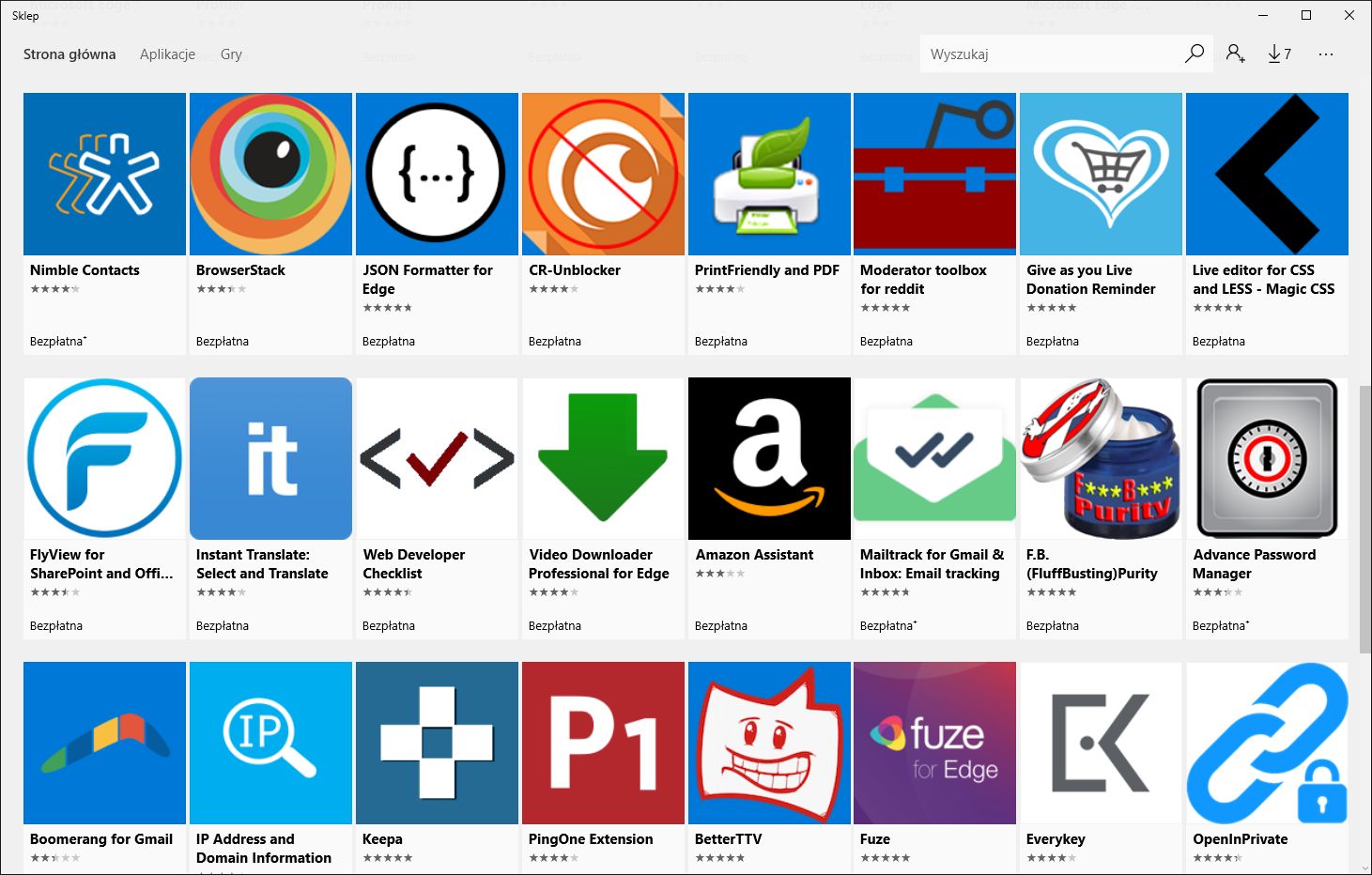Open the Nimble Contacts app icon
The image size is (1372, 875).
[x=104, y=174]
